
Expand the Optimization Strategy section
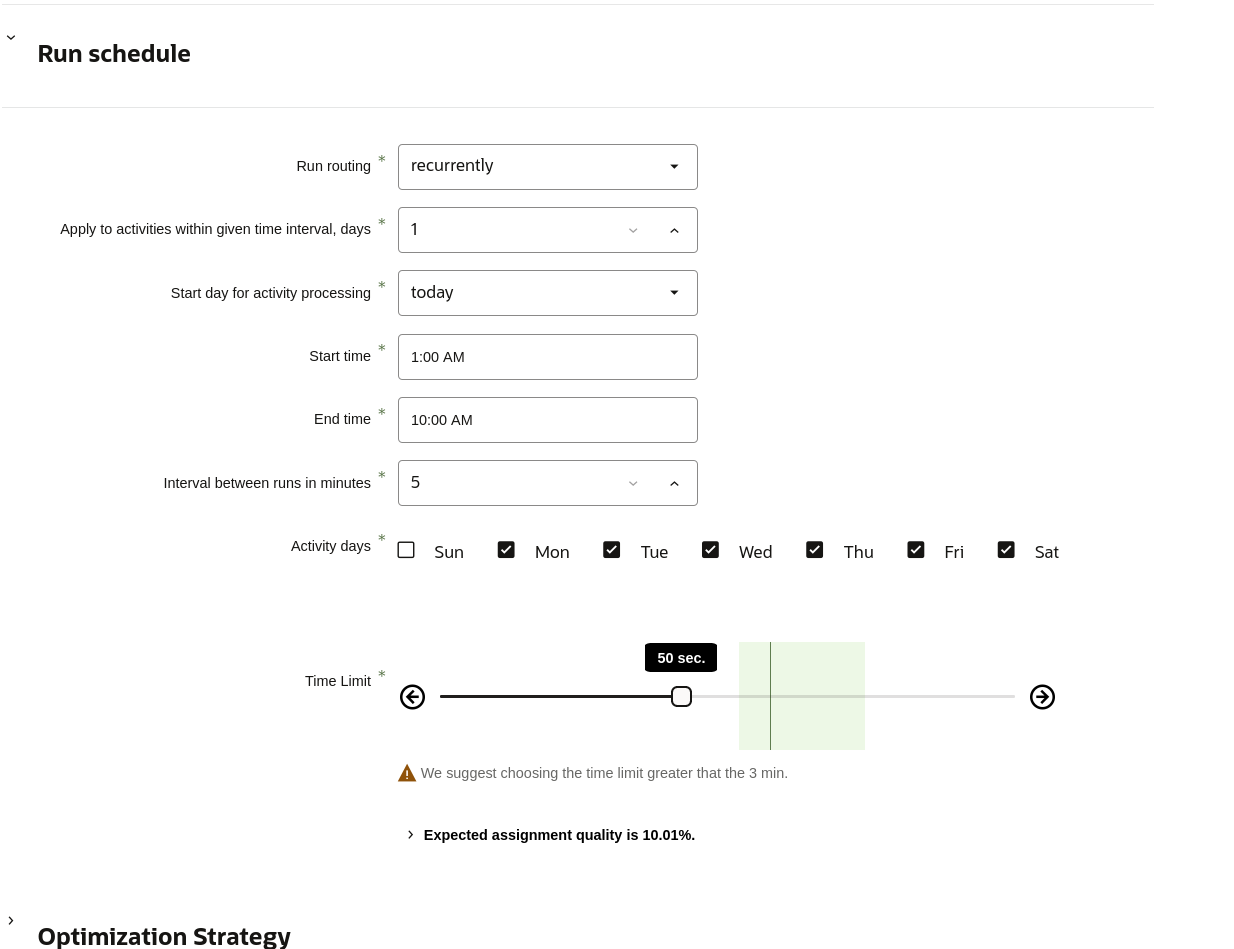pyautogui.click(x=11, y=920)
